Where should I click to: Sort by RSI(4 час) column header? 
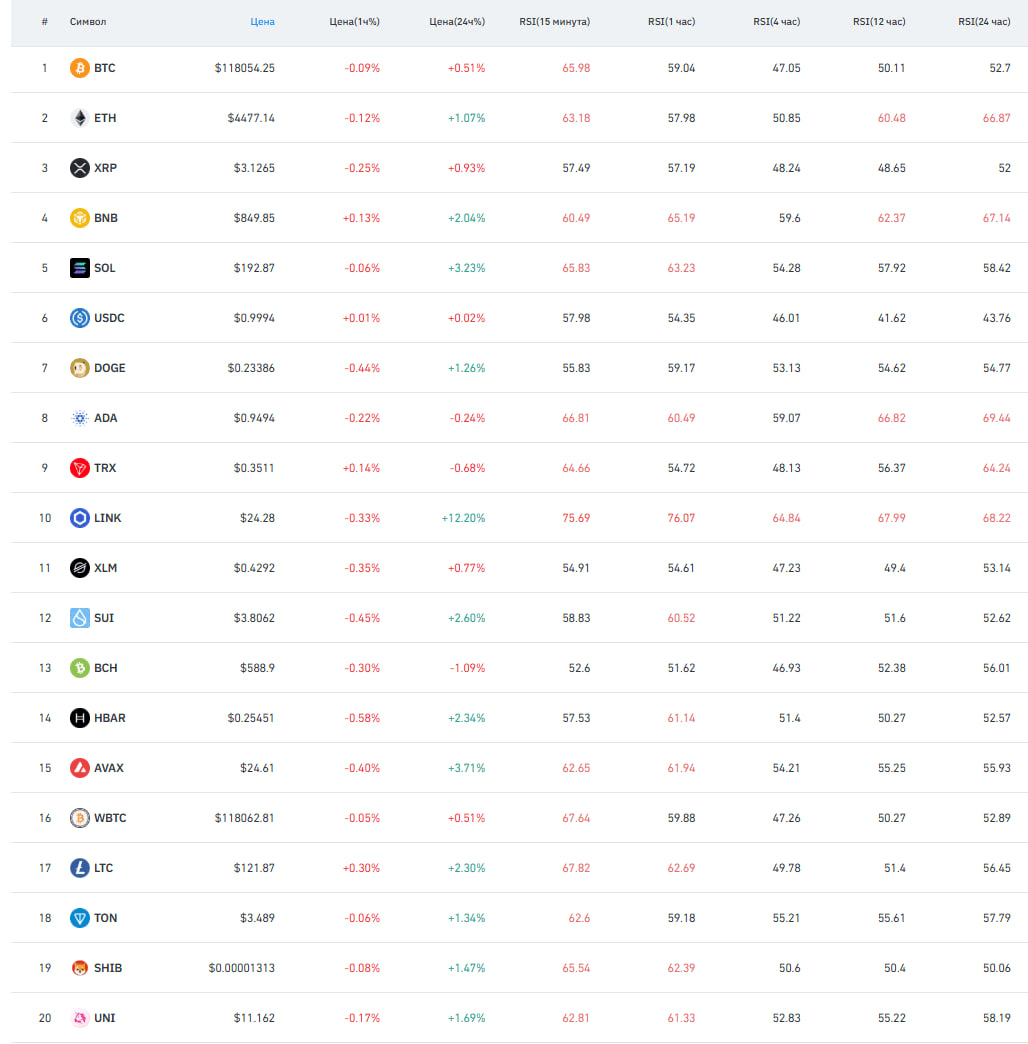pos(776,22)
